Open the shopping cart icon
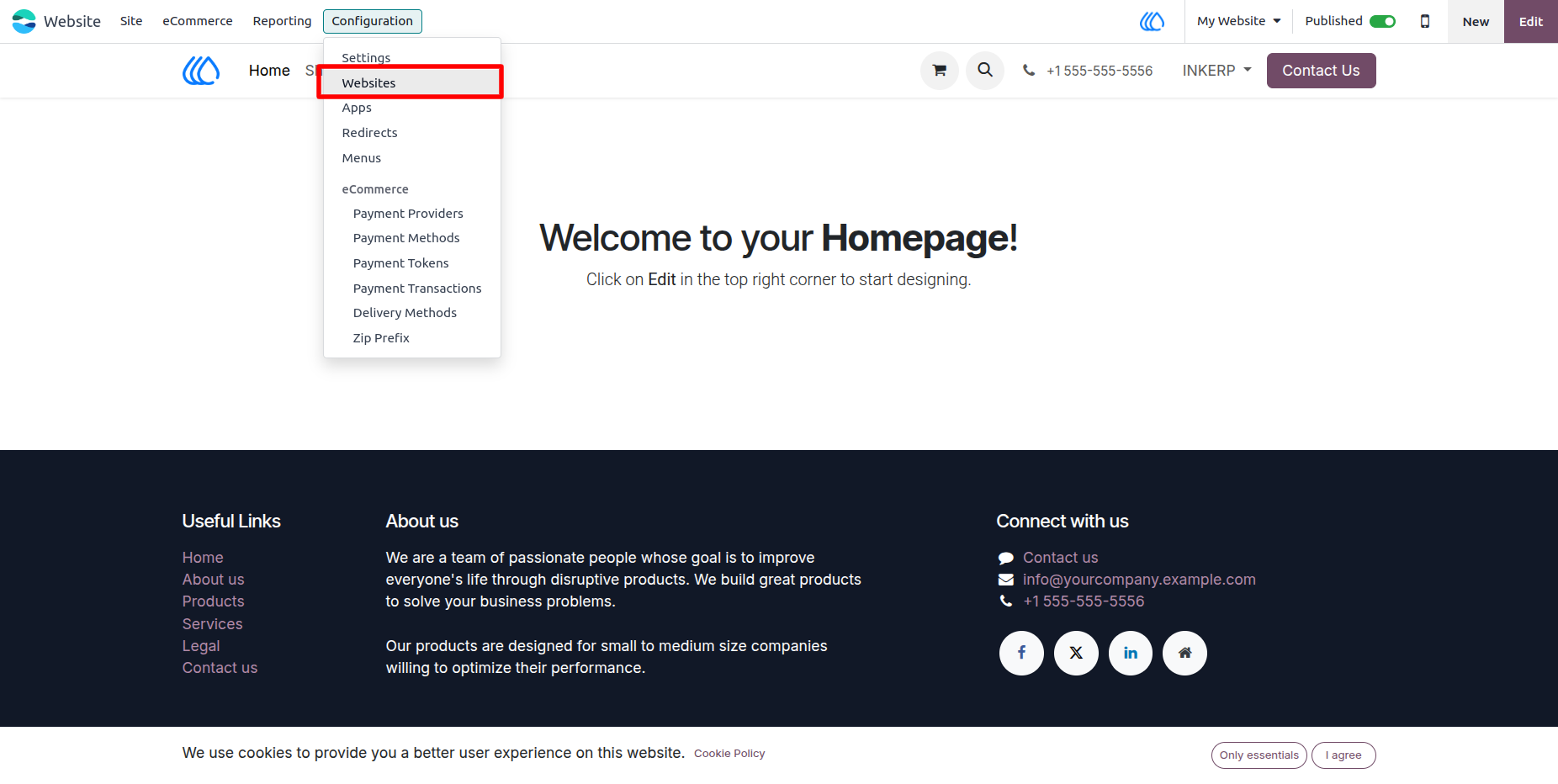 (x=940, y=71)
